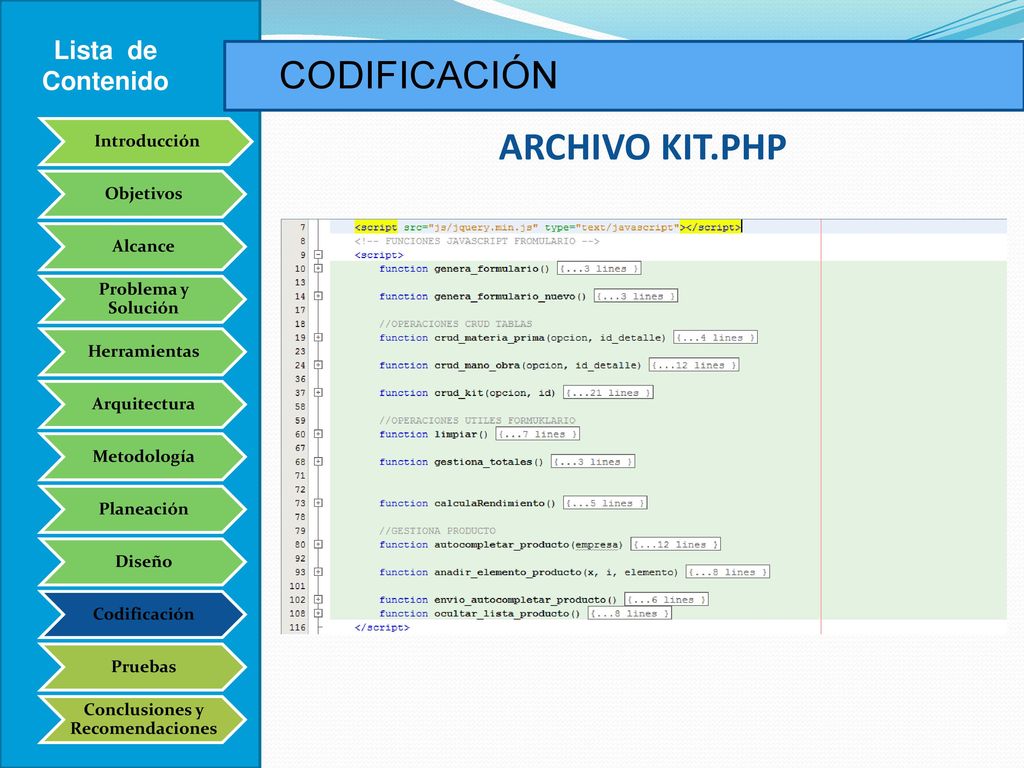Open the folded lines box after genera_formulario()
Screen dimensions: 1024x768
599,268
